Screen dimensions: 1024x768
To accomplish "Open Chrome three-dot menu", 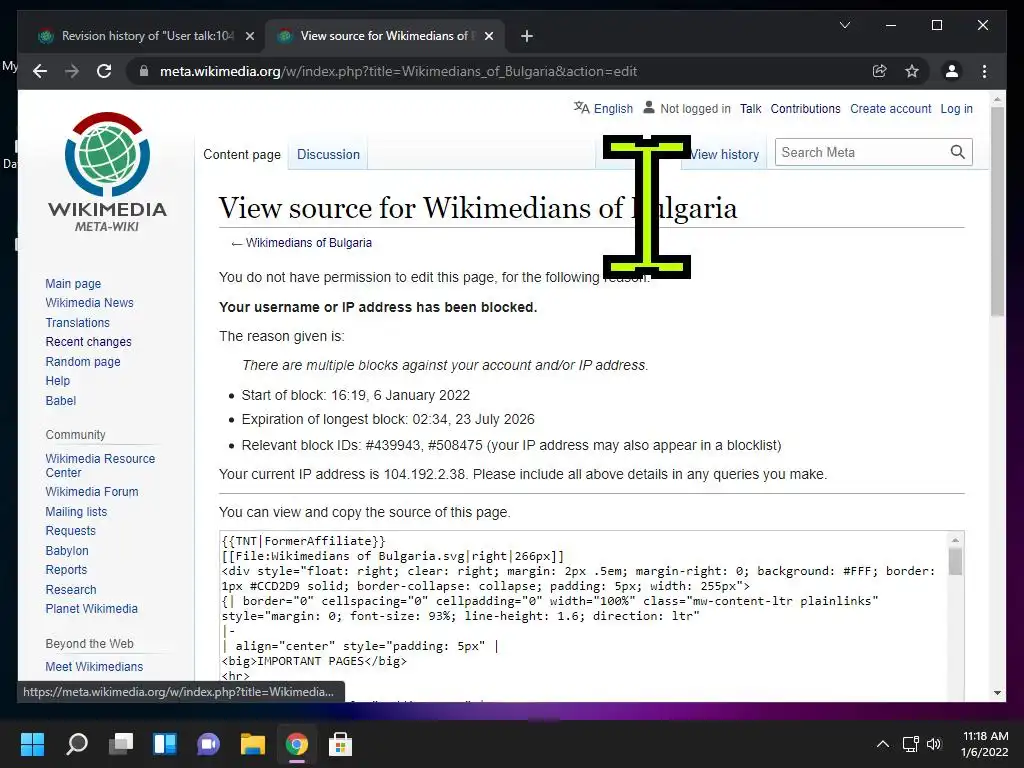I will 984,71.
